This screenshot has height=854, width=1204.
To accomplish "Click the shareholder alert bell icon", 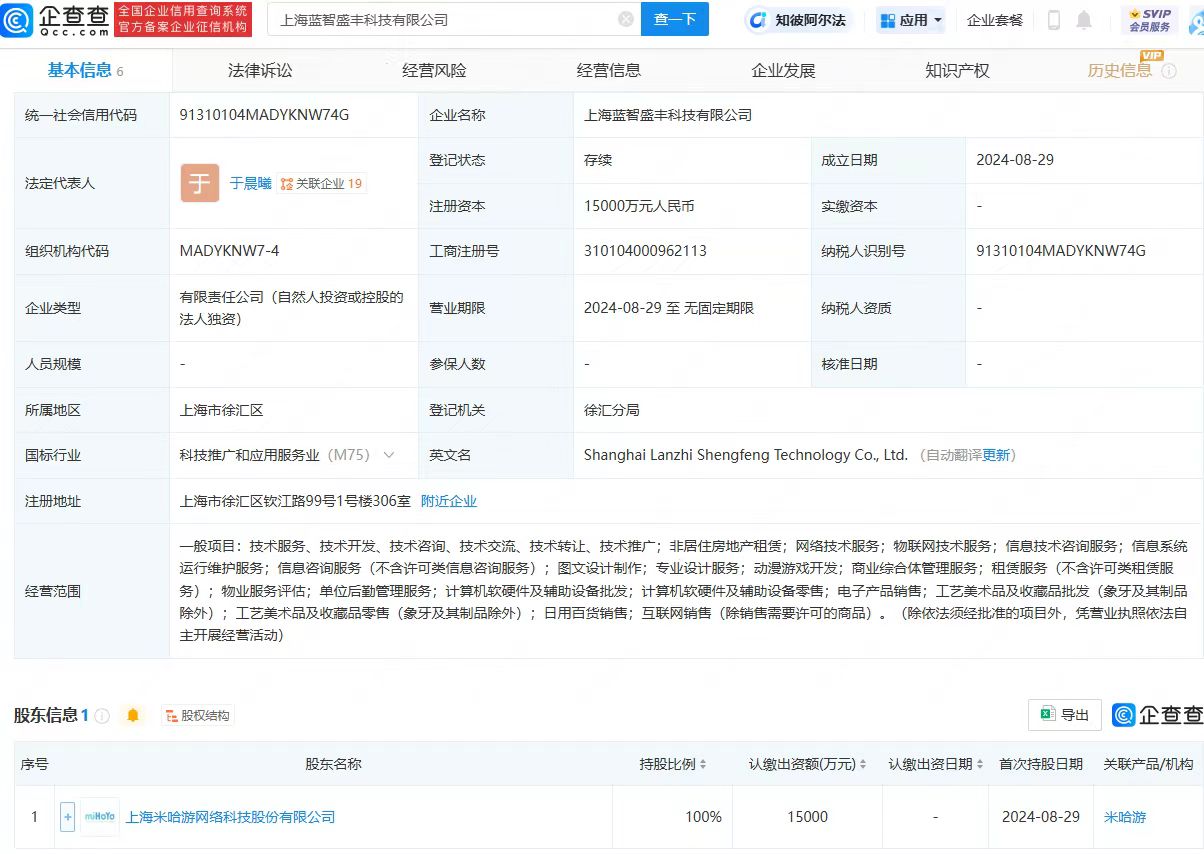I will pyautogui.click(x=133, y=715).
